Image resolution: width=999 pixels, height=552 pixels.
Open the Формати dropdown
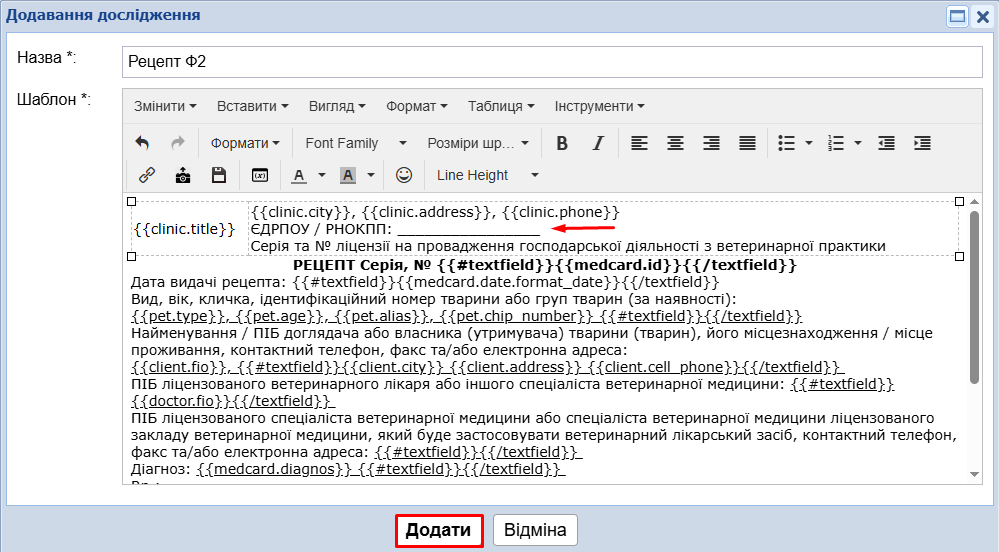[x=245, y=143]
